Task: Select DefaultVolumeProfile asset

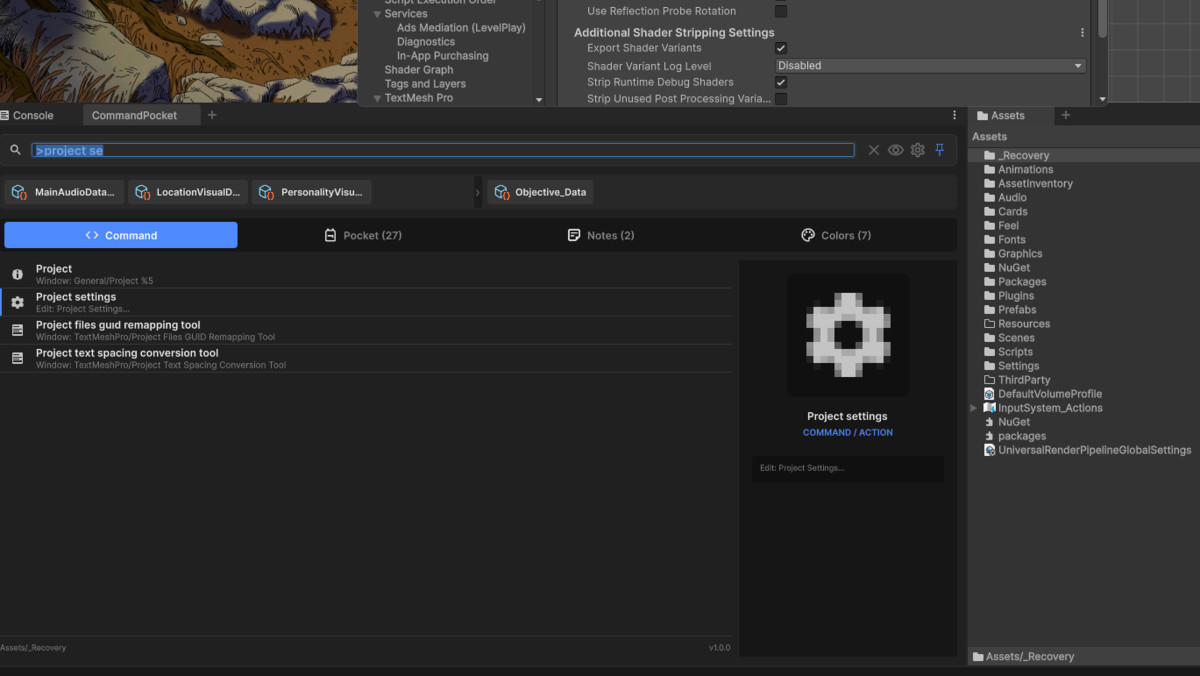Action: (x=1049, y=394)
